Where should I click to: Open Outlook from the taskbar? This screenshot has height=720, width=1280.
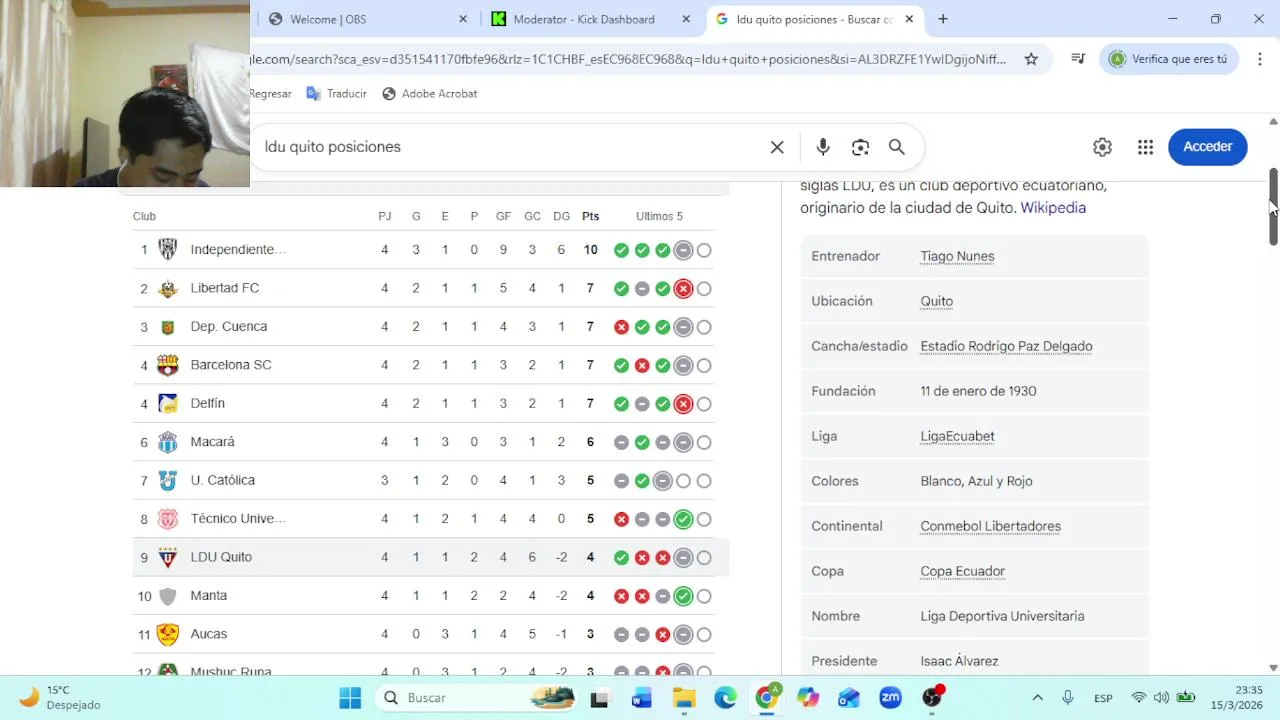tap(849, 698)
